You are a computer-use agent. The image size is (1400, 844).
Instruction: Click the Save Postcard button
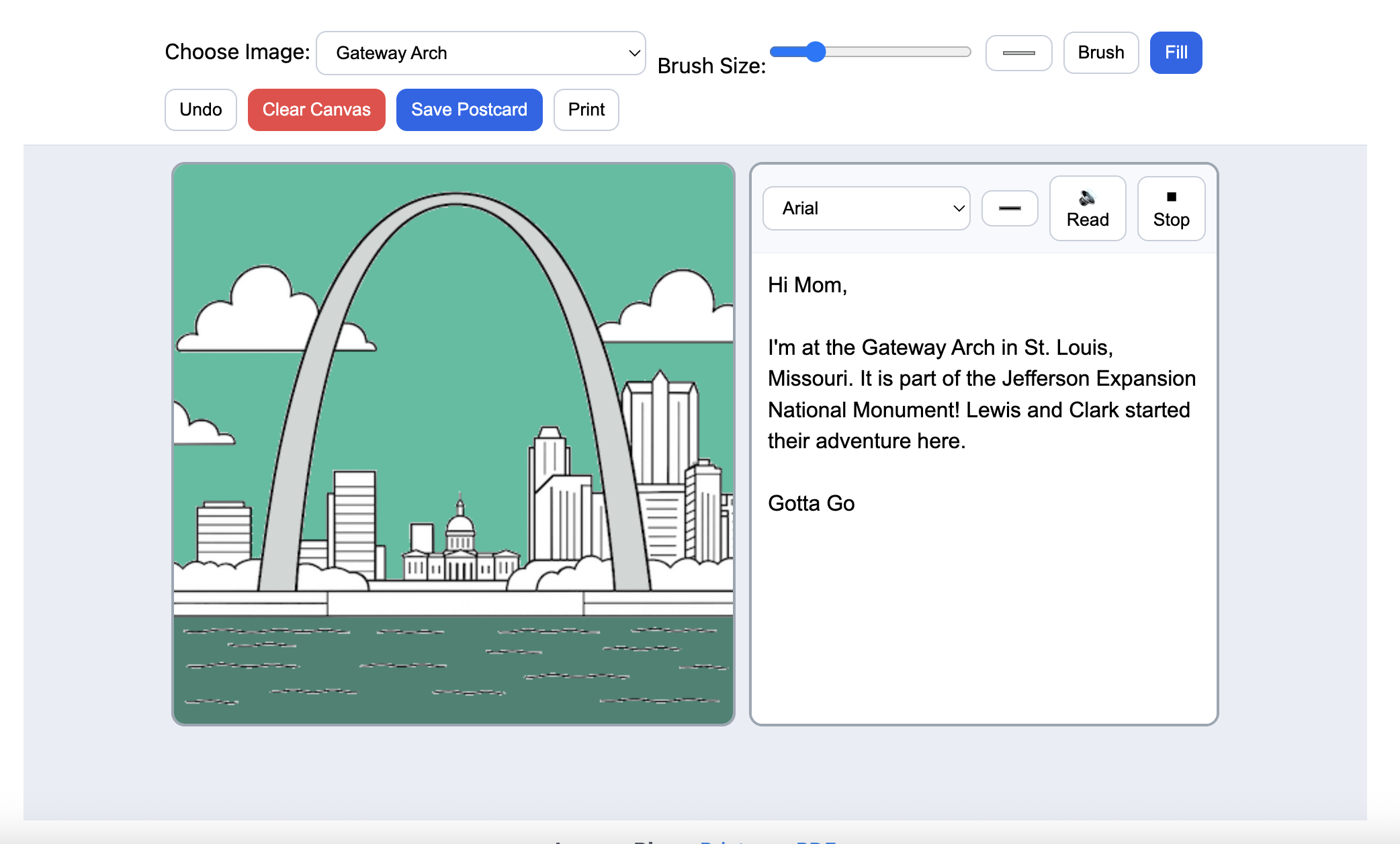pyautogui.click(x=469, y=110)
